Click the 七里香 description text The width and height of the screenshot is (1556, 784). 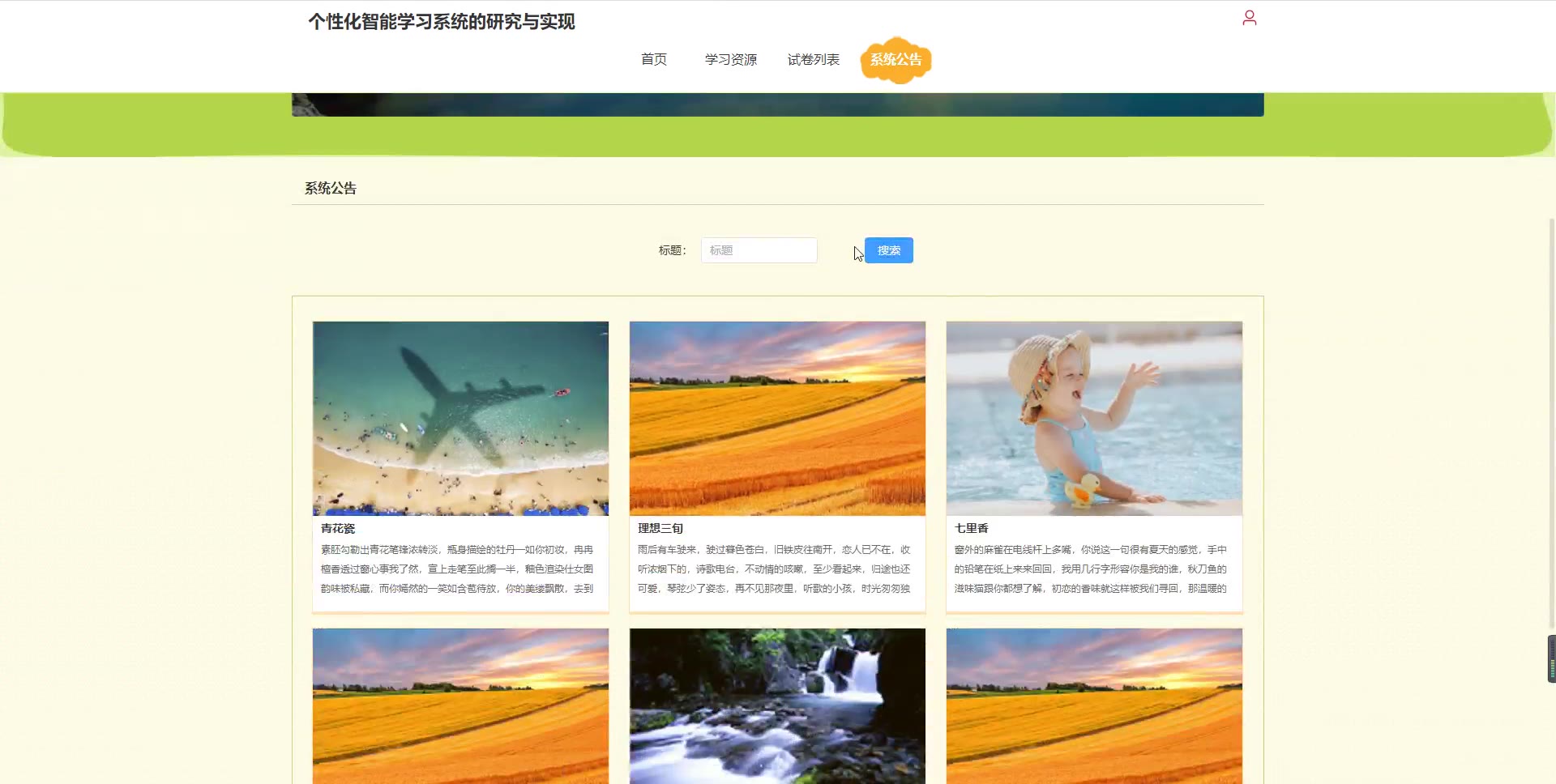(1091, 569)
